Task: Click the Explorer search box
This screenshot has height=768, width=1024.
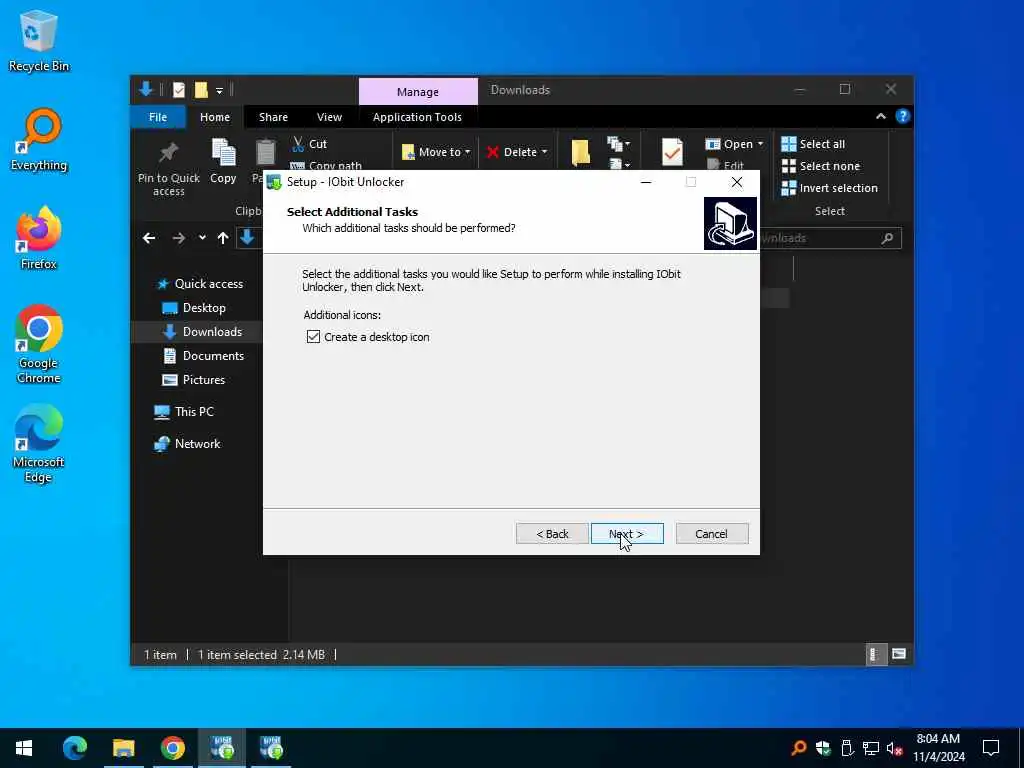Action: click(x=829, y=238)
